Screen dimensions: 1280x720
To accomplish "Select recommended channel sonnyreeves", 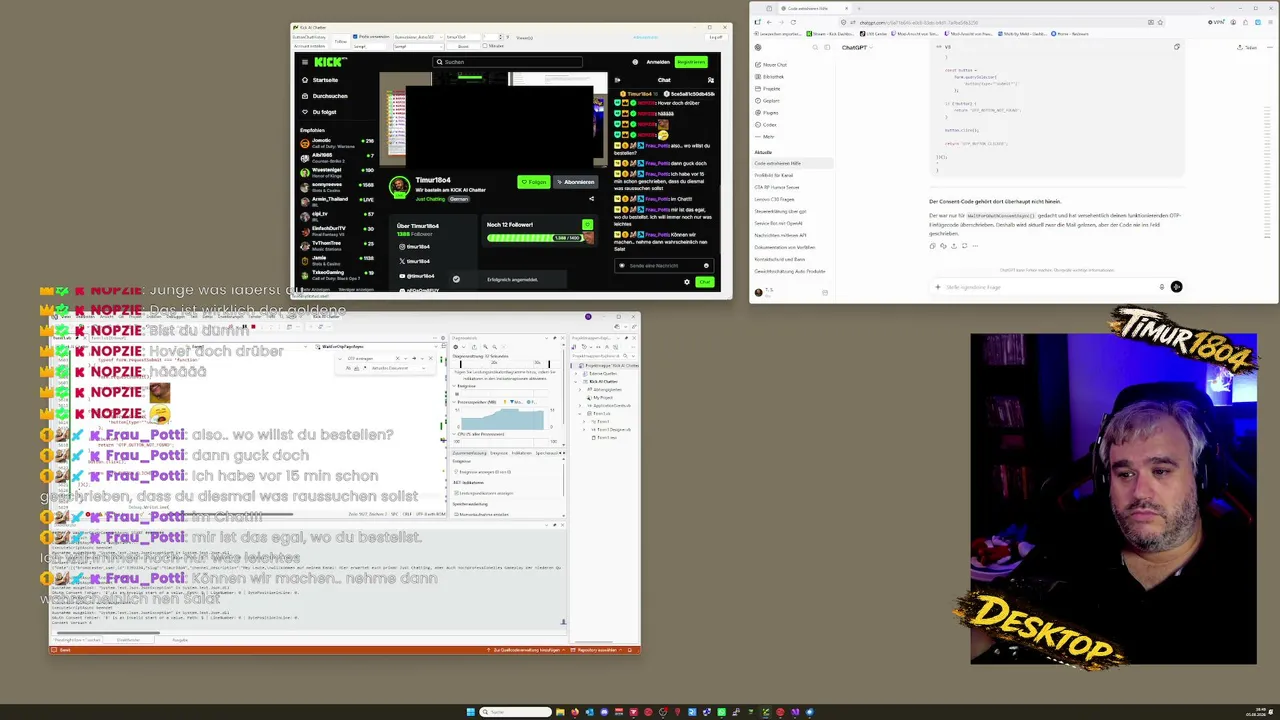I will click(338, 186).
